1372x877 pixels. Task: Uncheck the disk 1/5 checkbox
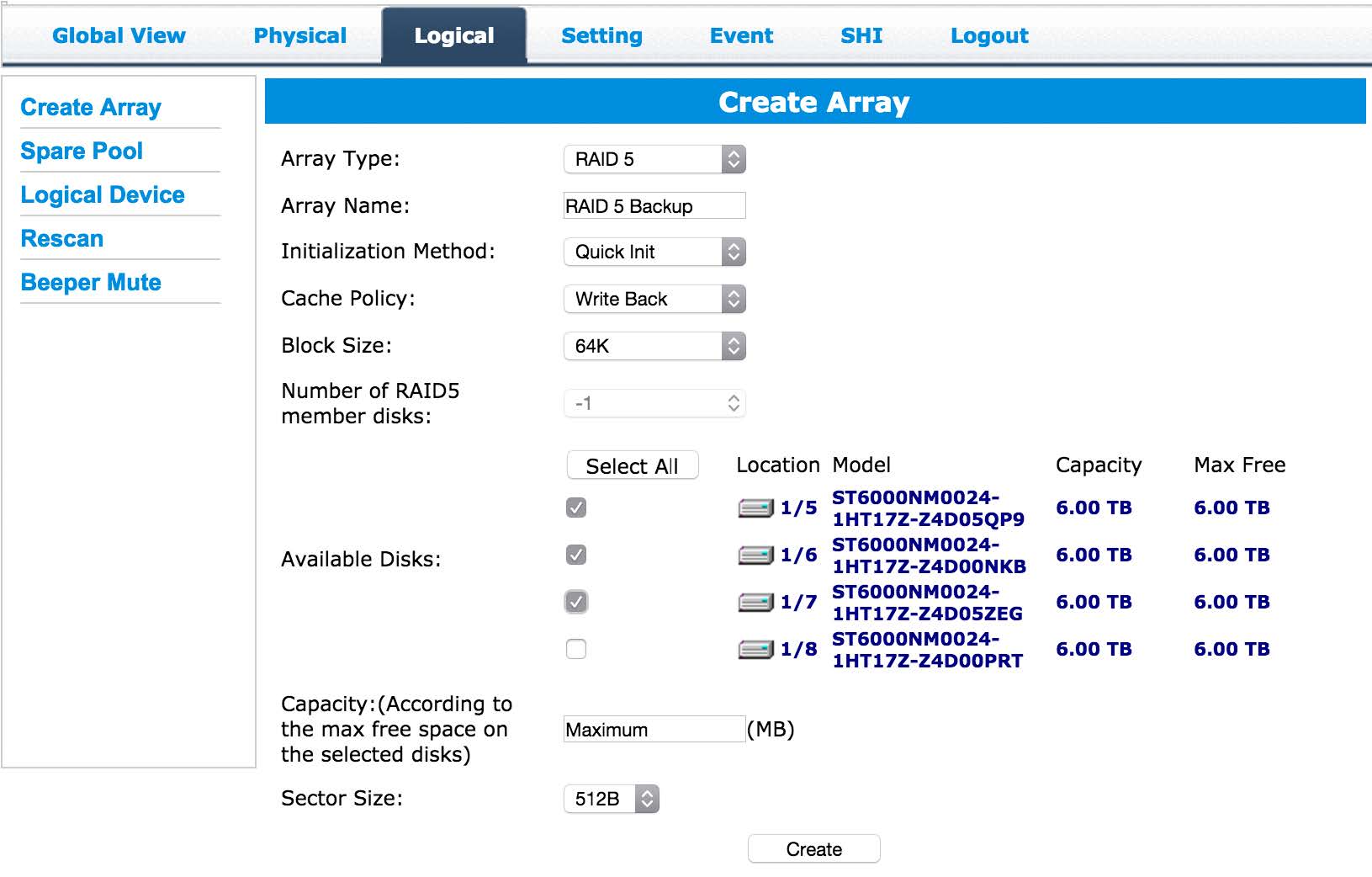(576, 508)
